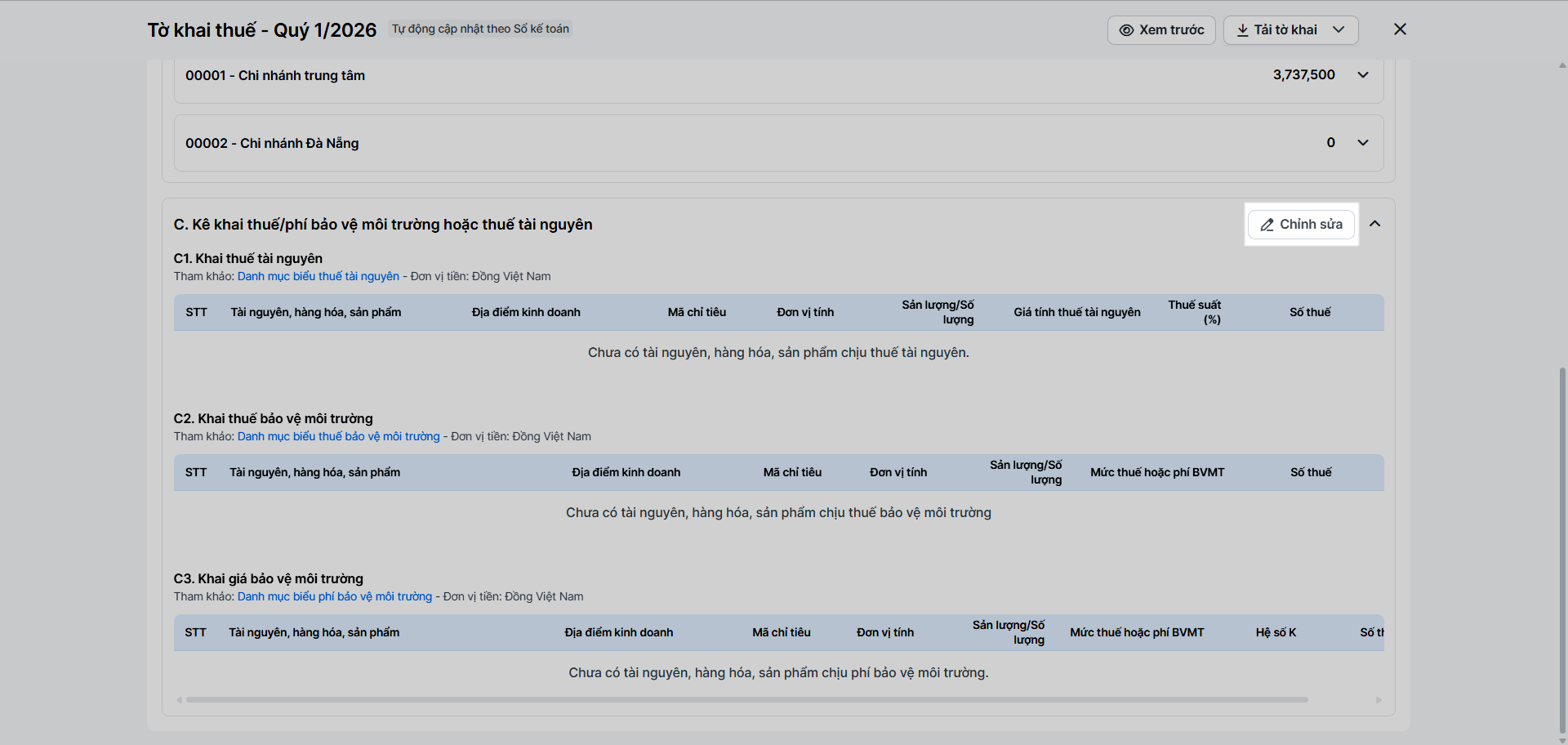This screenshot has height=745, width=1568.
Task: Open Danh mục biểu phí bảo vệ môi trường
Action: click(334, 596)
